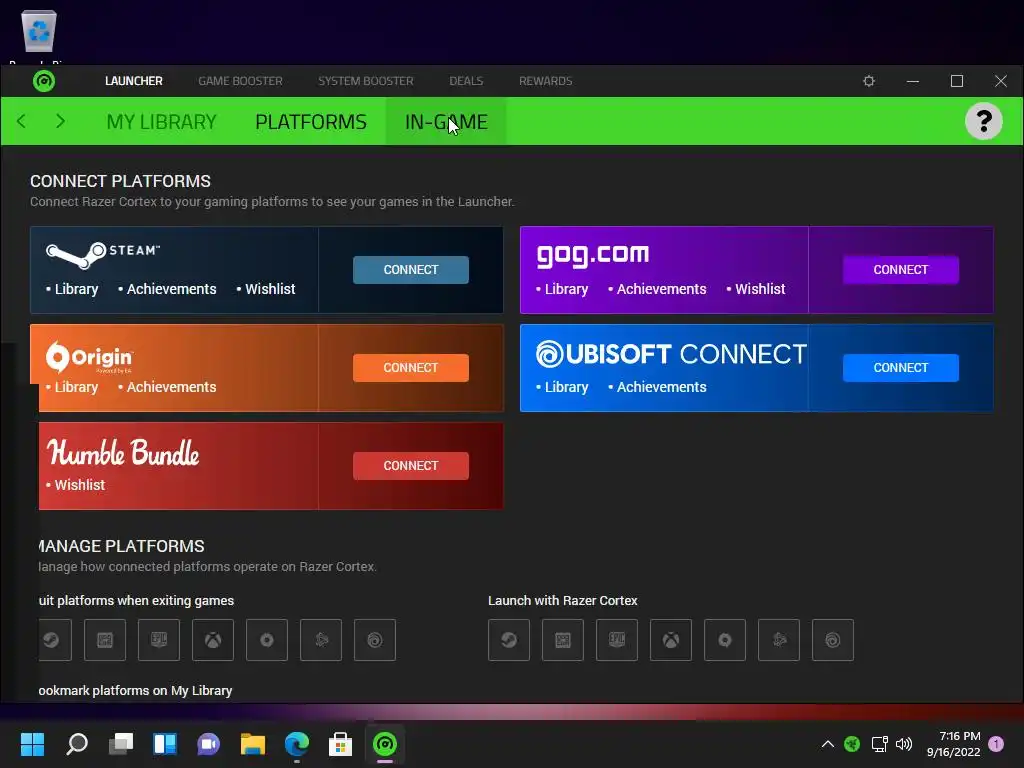Select the PLATFORMS sub-tab

(311, 121)
